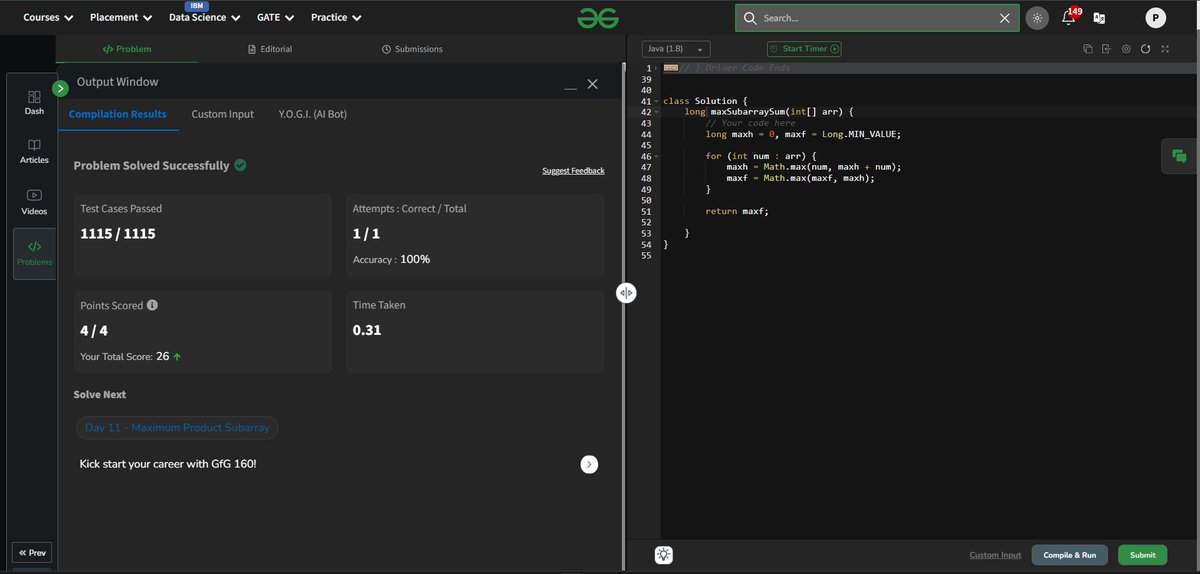Click the Time Taken value 0.31

367,330
